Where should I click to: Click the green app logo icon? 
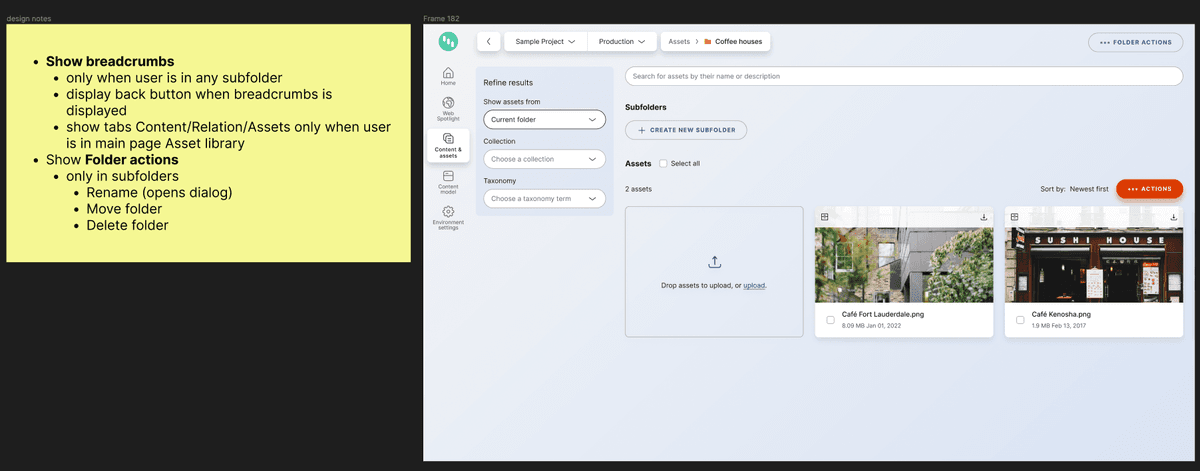448,42
